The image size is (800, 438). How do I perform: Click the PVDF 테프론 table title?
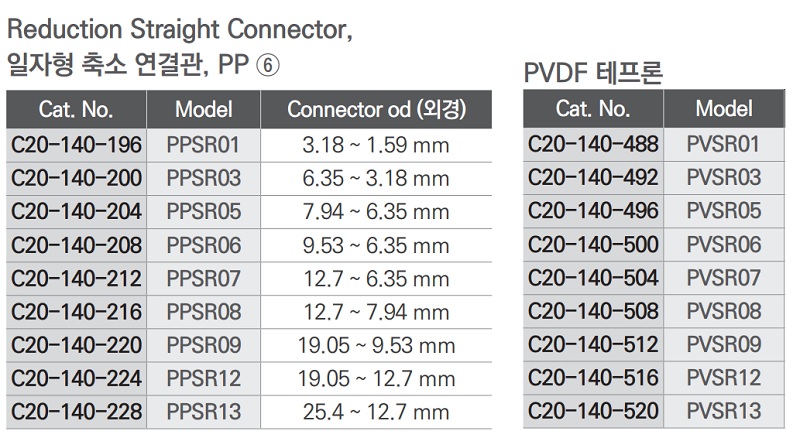click(593, 74)
